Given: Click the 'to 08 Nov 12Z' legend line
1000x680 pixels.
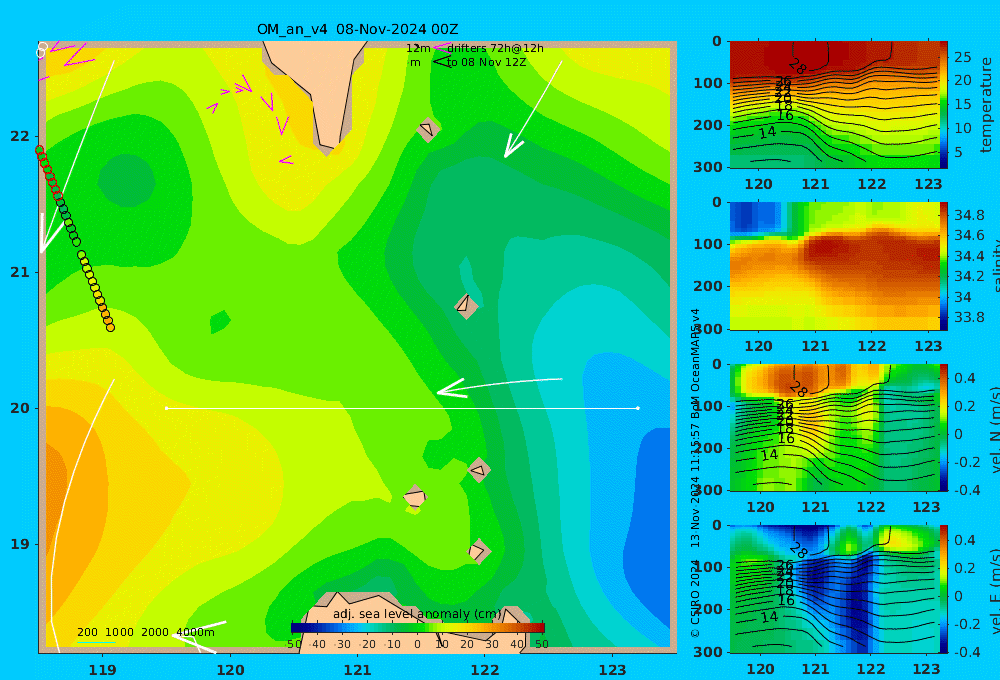Looking at the screenshot, I should click(486, 62).
